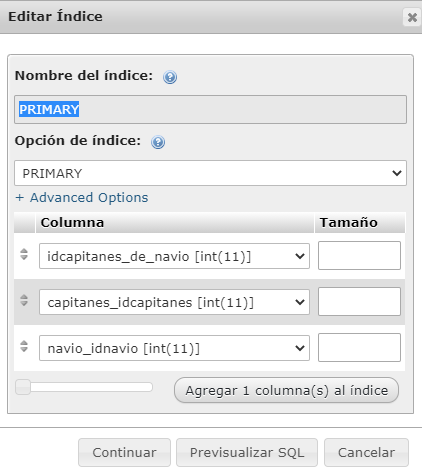Click the index name field containing PRIMARY

pyautogui.click(x=210, y=110)
